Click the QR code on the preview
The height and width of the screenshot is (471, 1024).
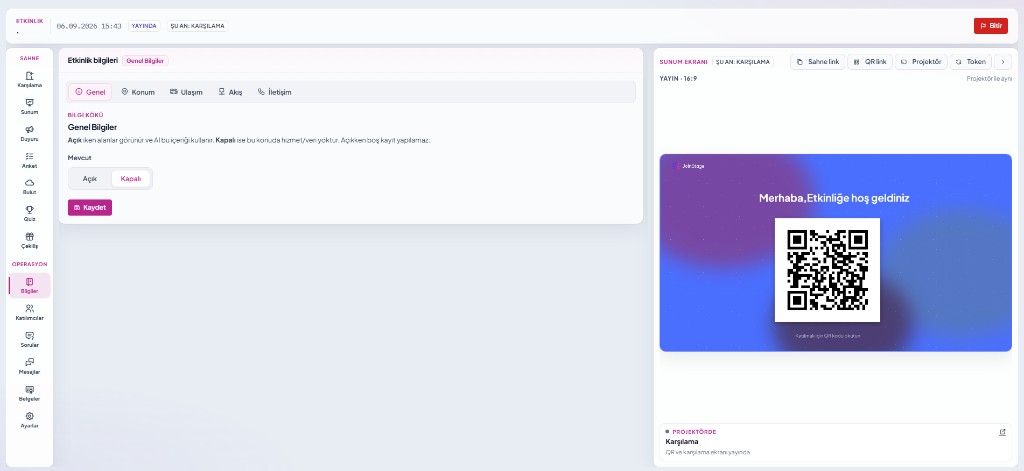(827, 270)
